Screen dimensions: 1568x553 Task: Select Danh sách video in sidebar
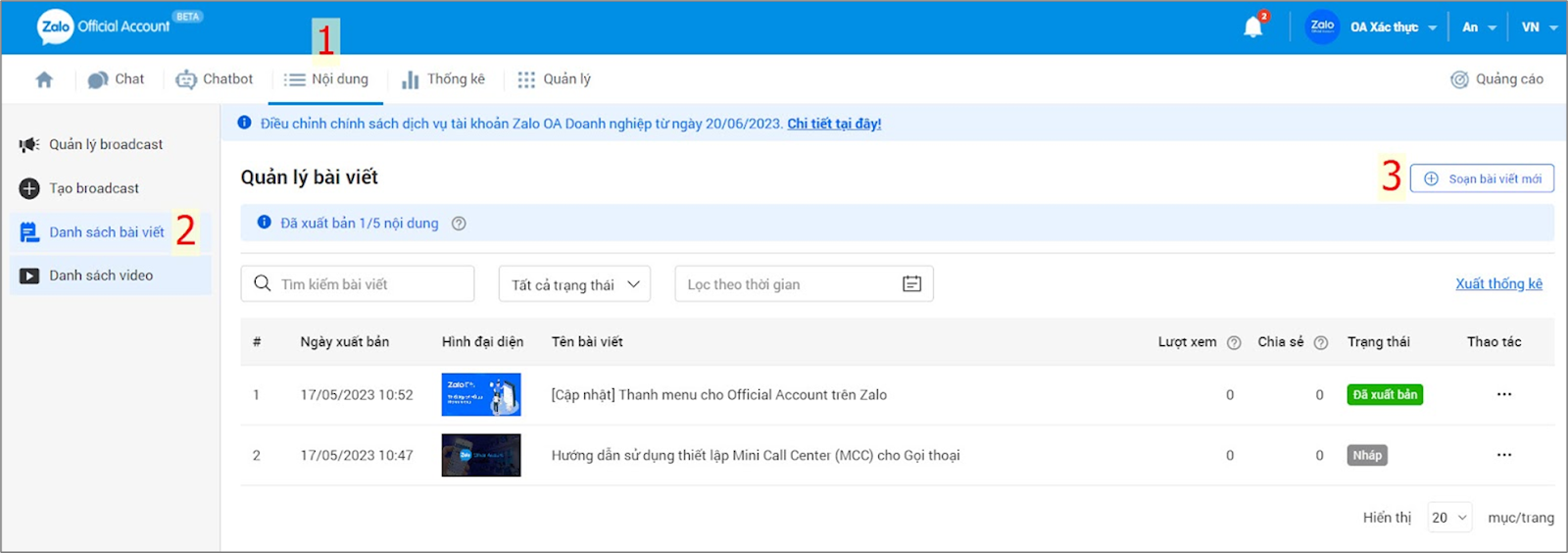tap(101, 276)
